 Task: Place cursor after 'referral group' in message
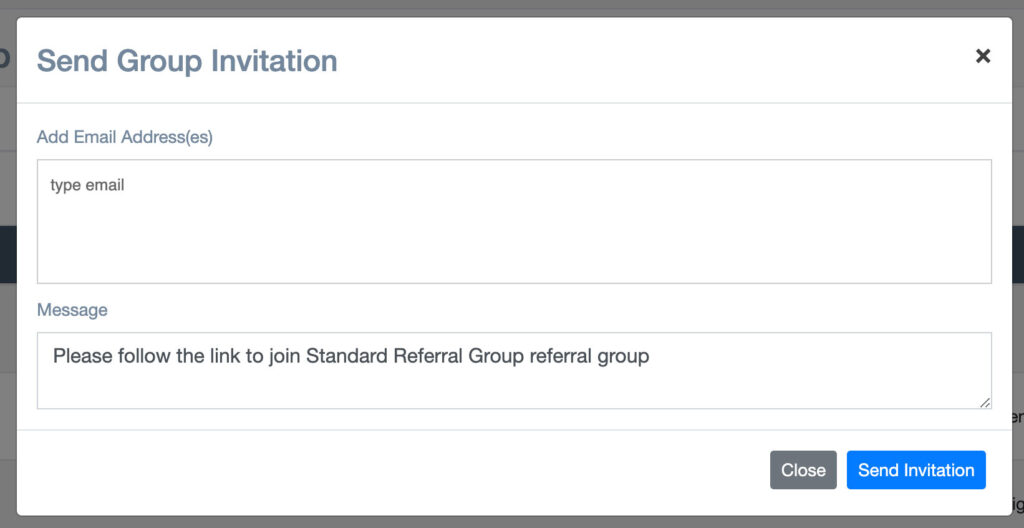click(x=650, y=356)
